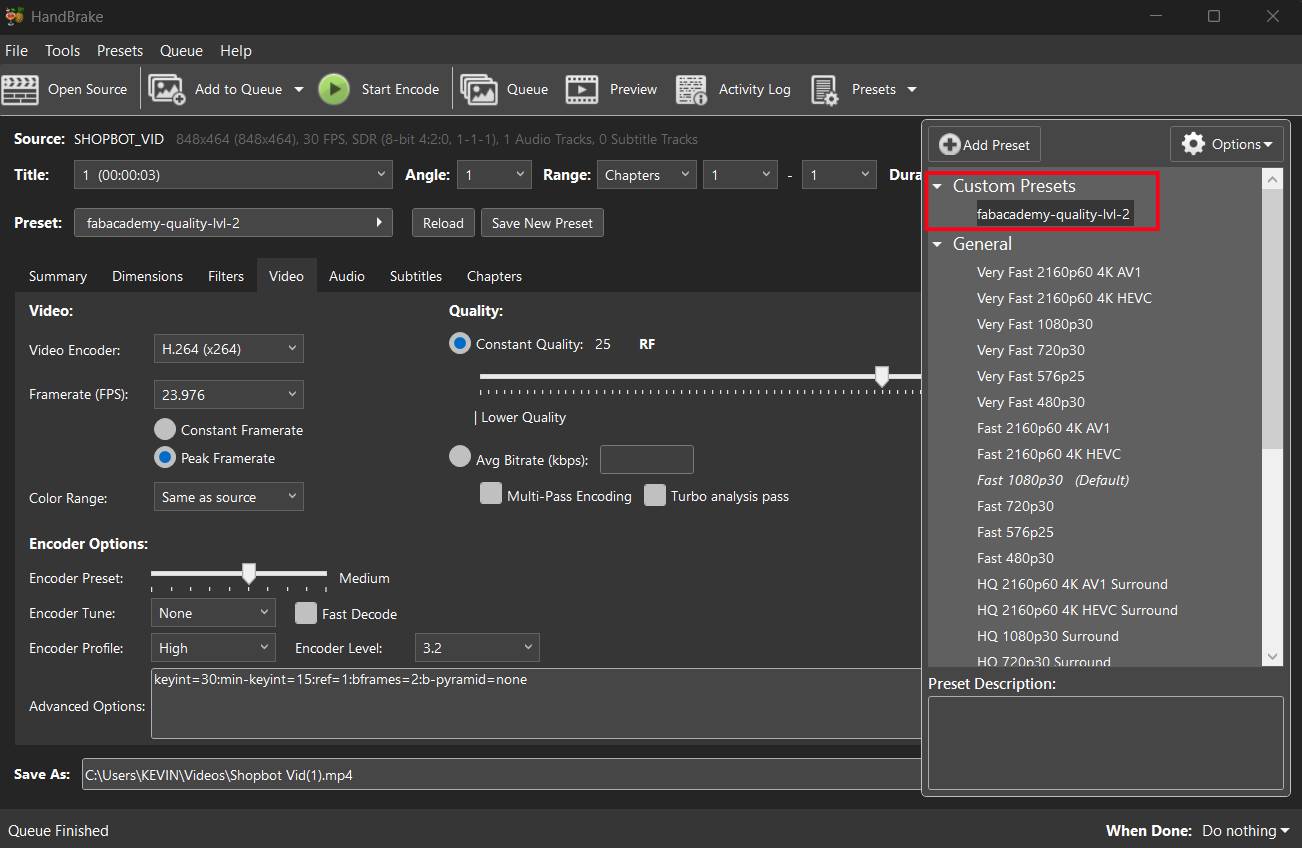Collapse the Custom Presets tree group

pos(937,186)
